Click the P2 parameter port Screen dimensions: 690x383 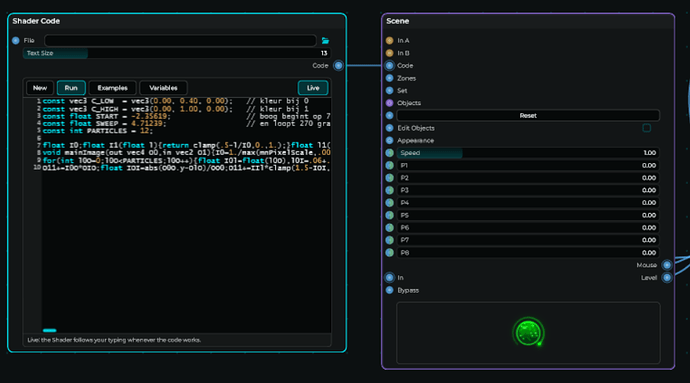pos(389,178)
